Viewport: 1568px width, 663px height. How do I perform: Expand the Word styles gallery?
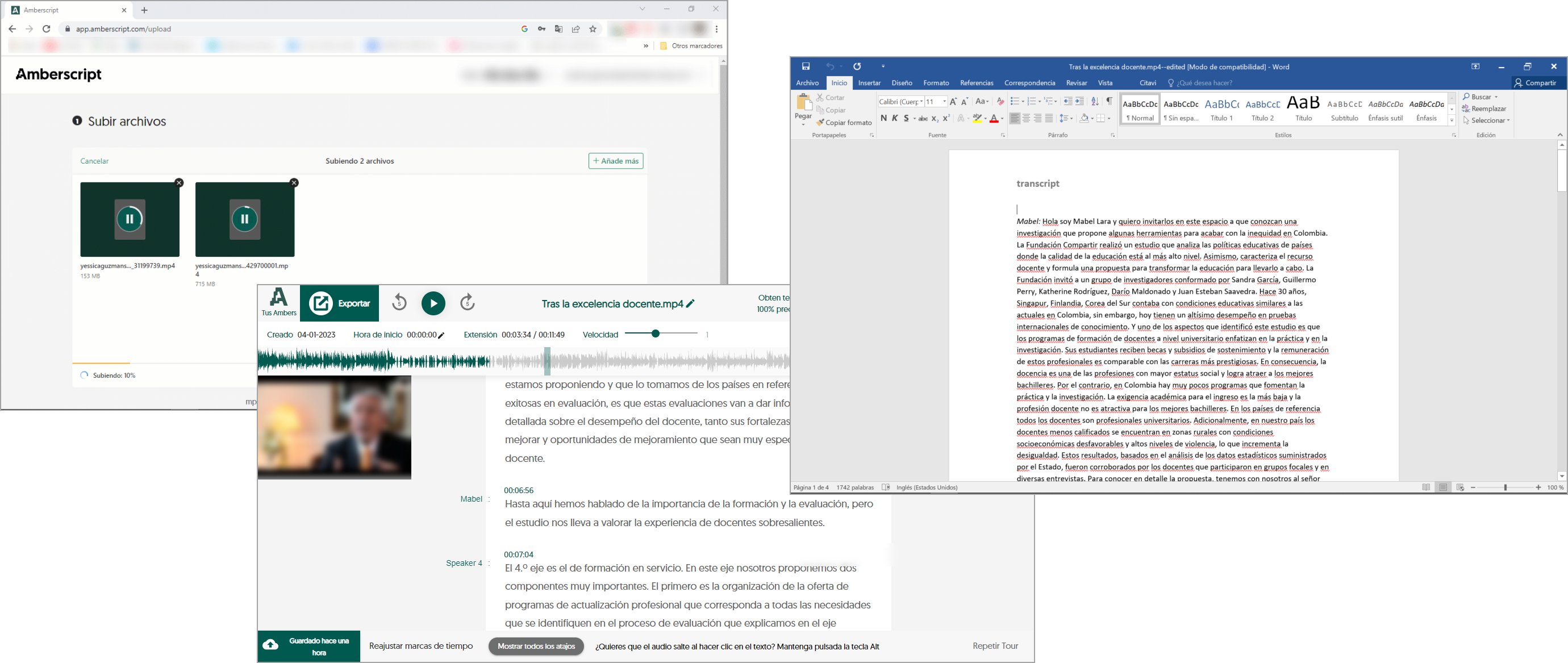[1452, 120]
